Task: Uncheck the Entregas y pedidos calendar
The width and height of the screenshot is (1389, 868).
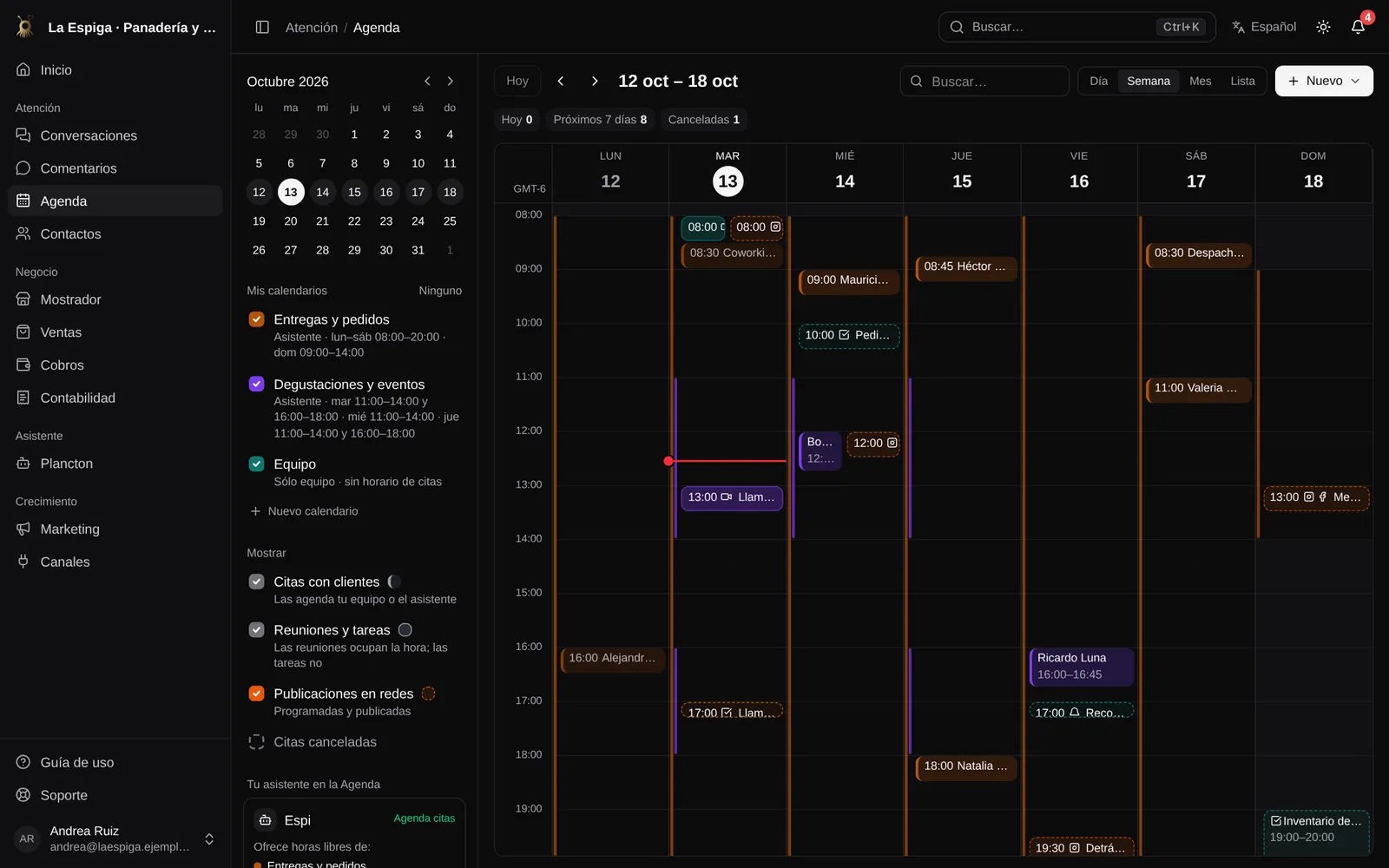Action: coord(256,319)
